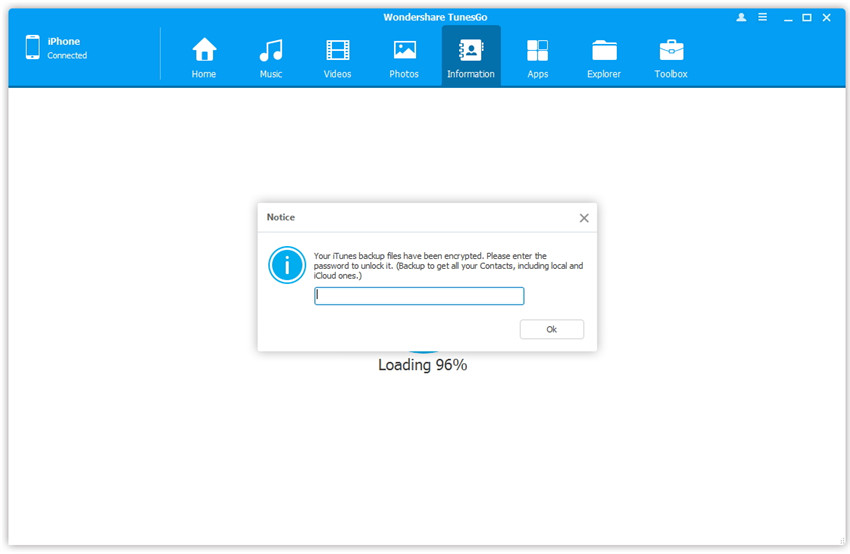Minimize the TunesGo window
Viewport: 850px width, 554px height.
point(788,18)
